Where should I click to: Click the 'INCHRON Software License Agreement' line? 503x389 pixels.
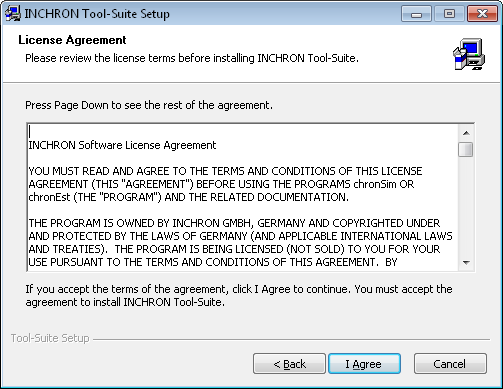click(x=122, y=145)
